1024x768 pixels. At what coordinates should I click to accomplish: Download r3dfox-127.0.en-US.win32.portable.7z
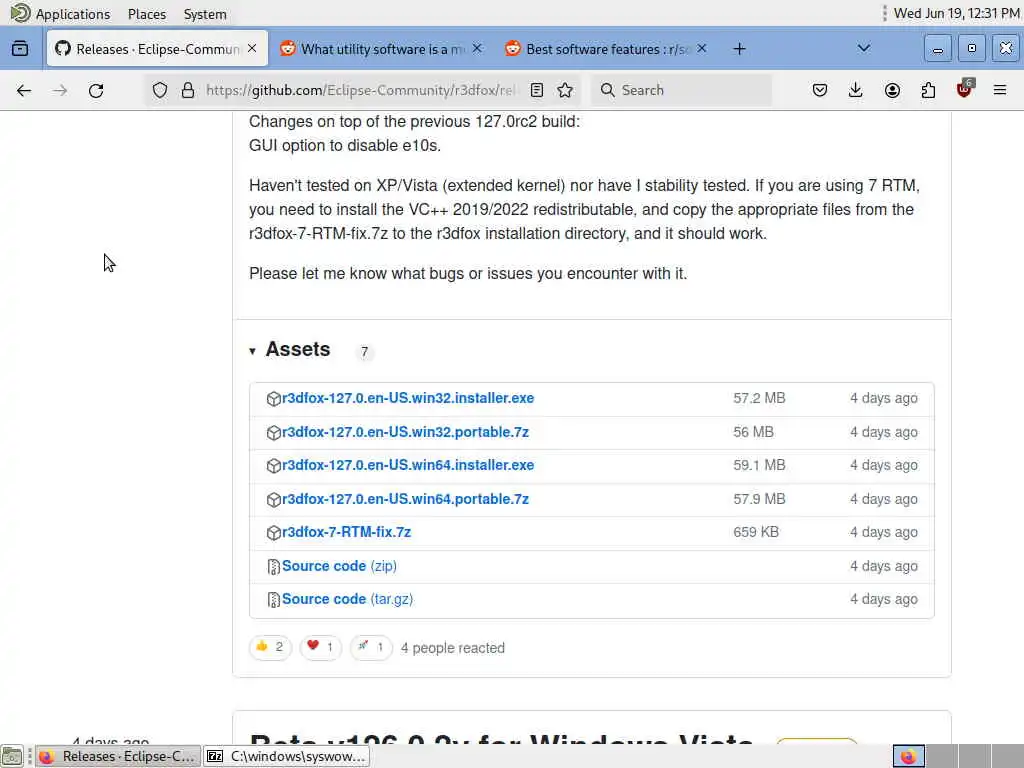(406, 432)
